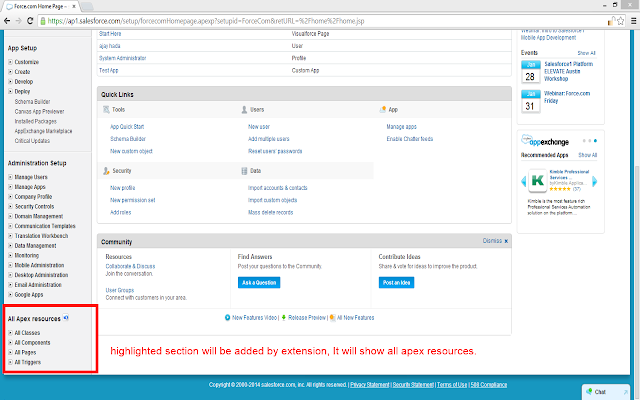Click the Jan 28 calendar event icon
The image size is (640, 400).
point(531,71)
